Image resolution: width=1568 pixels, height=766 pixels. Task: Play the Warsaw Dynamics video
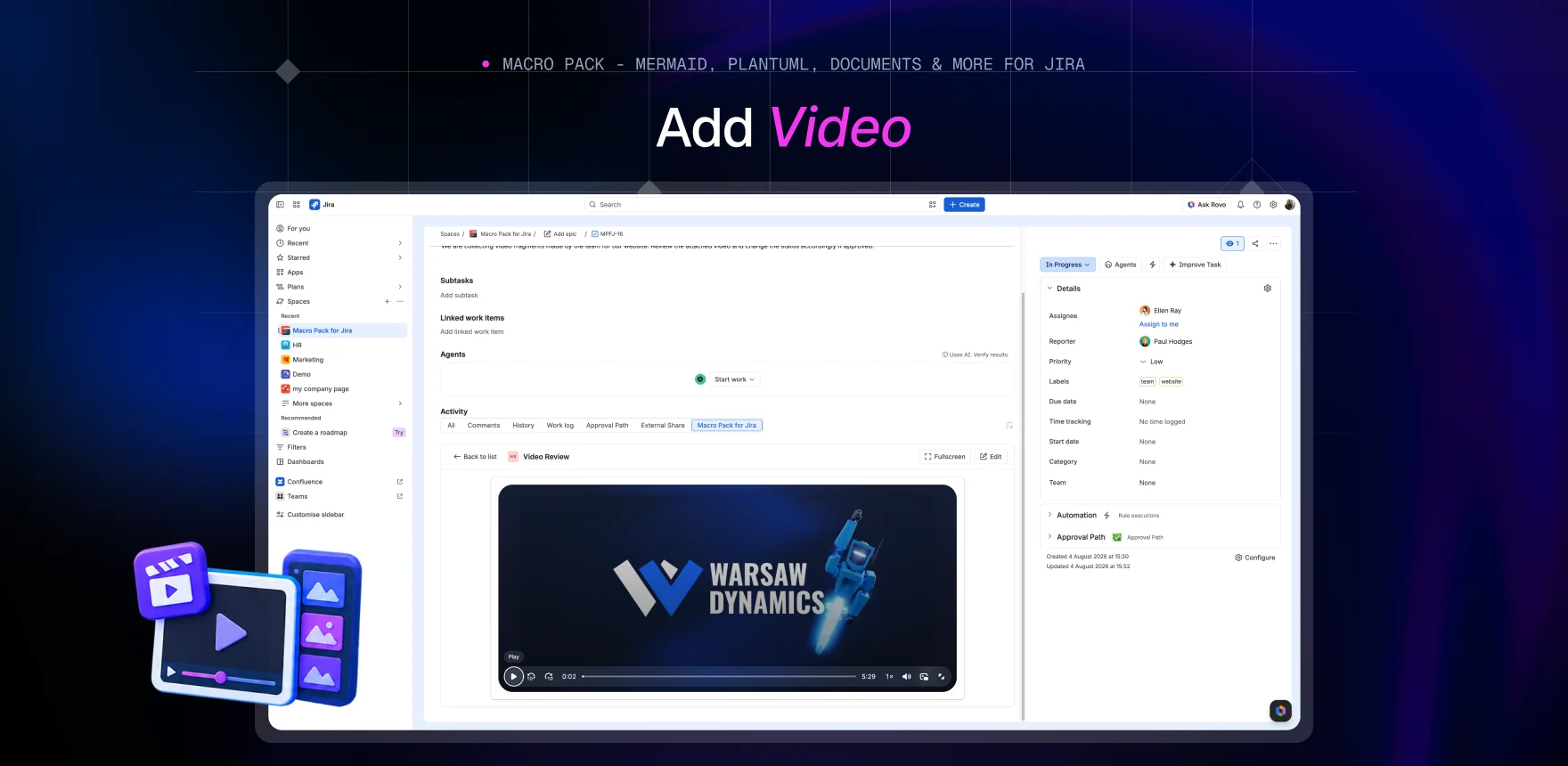pos(513,677)
